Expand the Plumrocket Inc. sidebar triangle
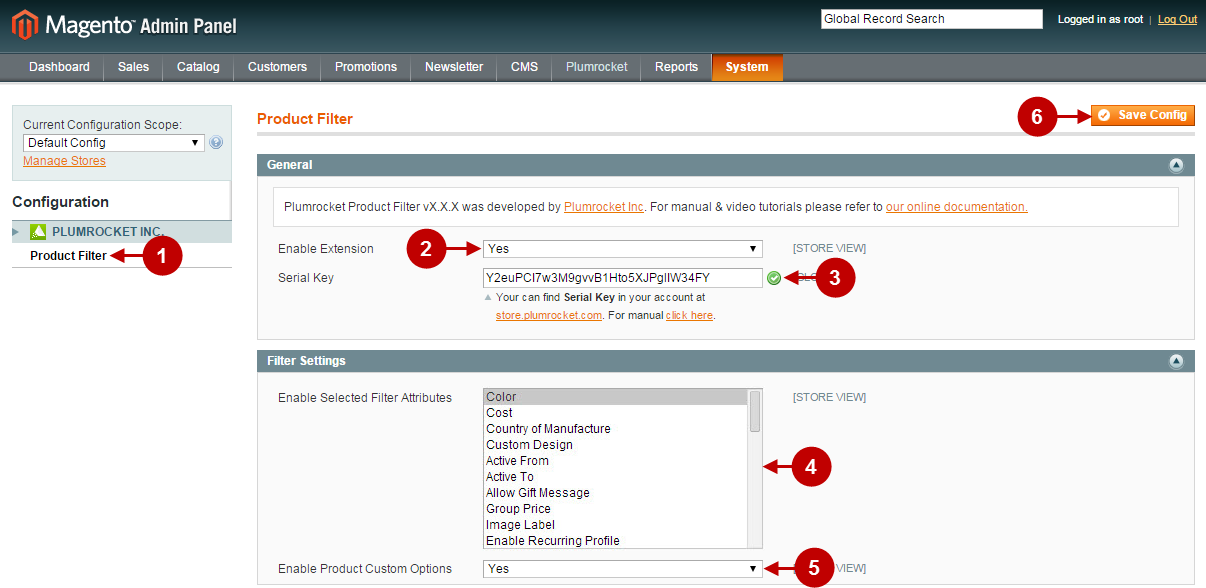The image size is (1206, 588). (x=15, y=232)
